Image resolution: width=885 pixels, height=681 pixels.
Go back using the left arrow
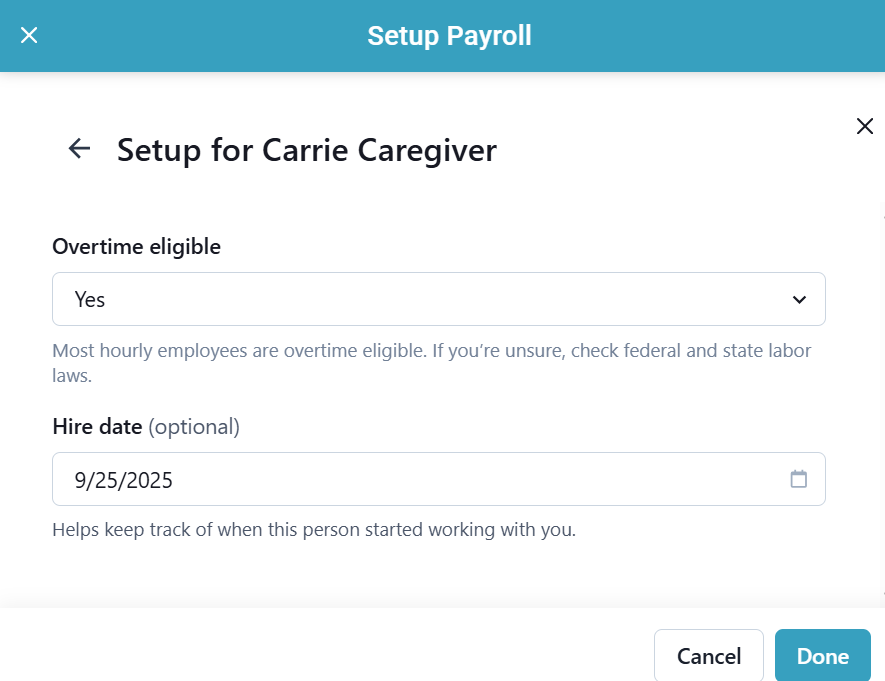[x=79, y=149]
